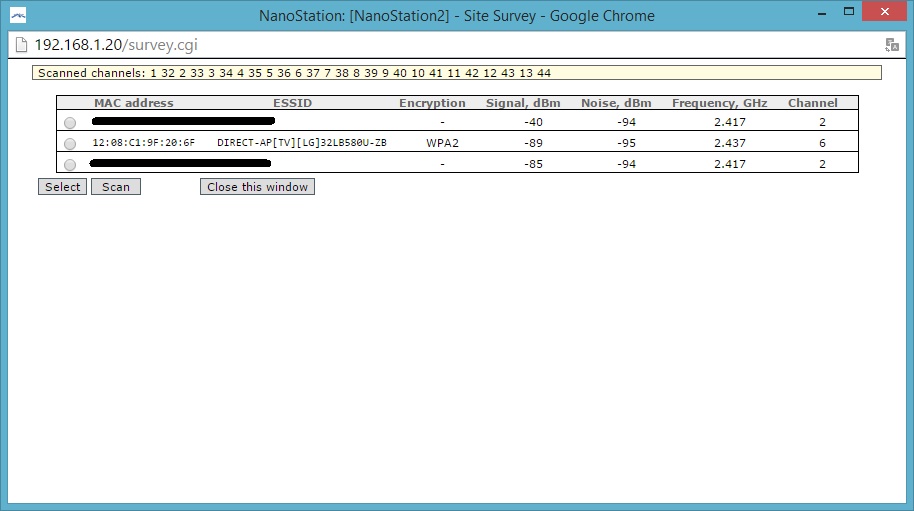
Task: Click signal value -40
Action: [x=533, y=122]
